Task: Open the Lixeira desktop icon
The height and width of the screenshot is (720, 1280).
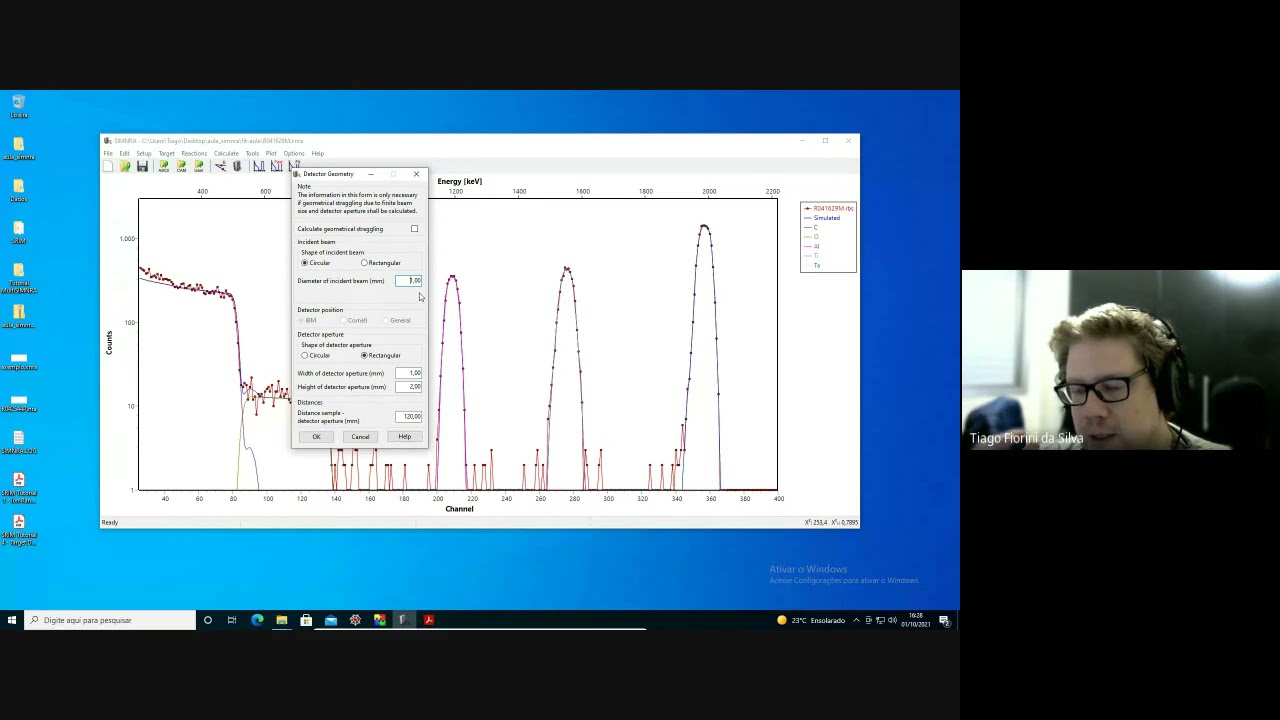Action: 18,106
